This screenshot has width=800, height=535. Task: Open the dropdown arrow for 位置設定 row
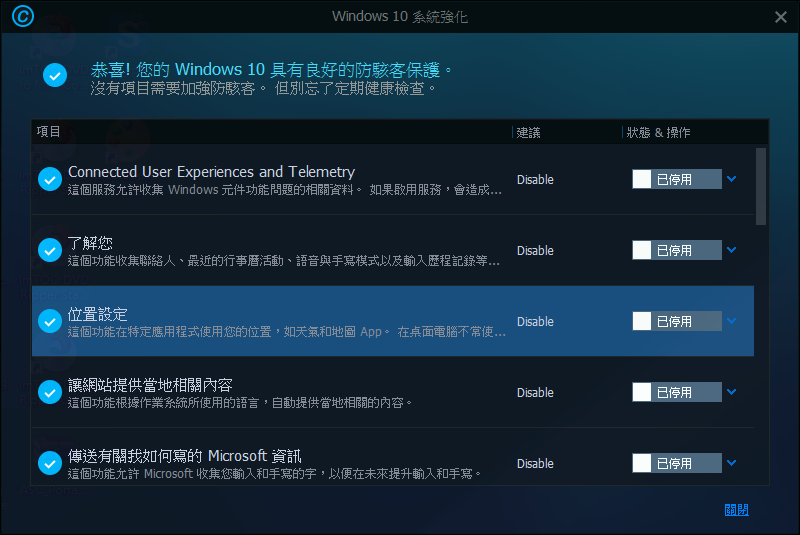(x=731, y=321)
